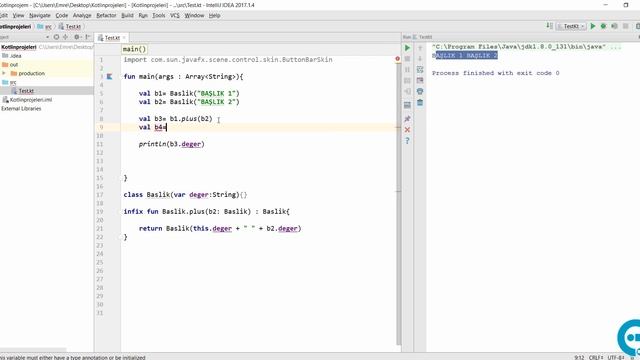Open the Code menu
This screenshot has width=640, height=360.
pyautogui.click(x=62, y=16)
